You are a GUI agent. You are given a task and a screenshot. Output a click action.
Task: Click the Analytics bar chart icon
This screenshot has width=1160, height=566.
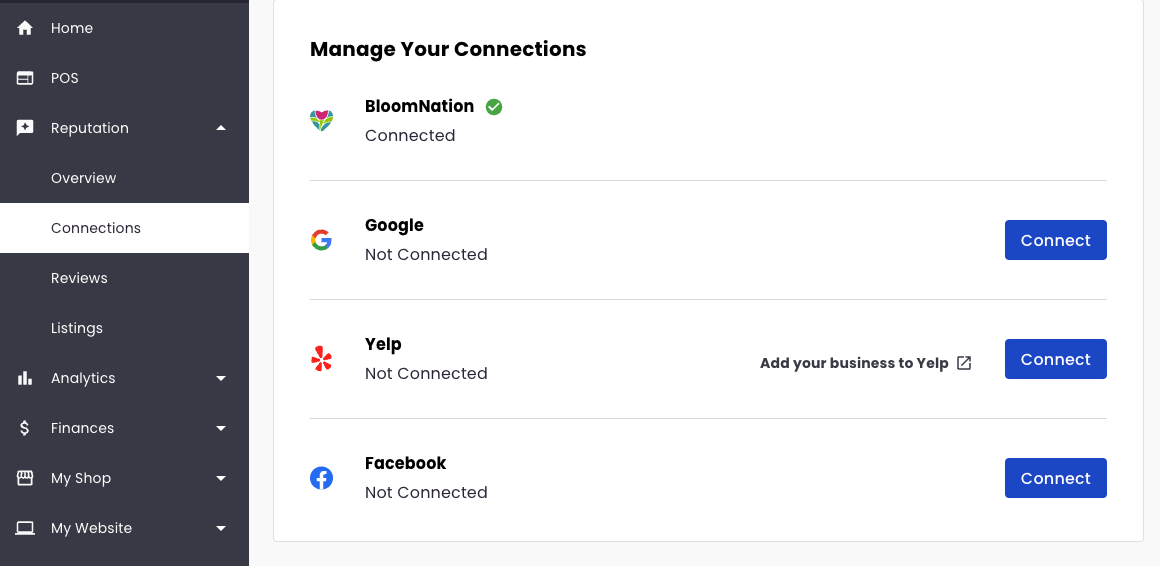[x=24, y=378]
